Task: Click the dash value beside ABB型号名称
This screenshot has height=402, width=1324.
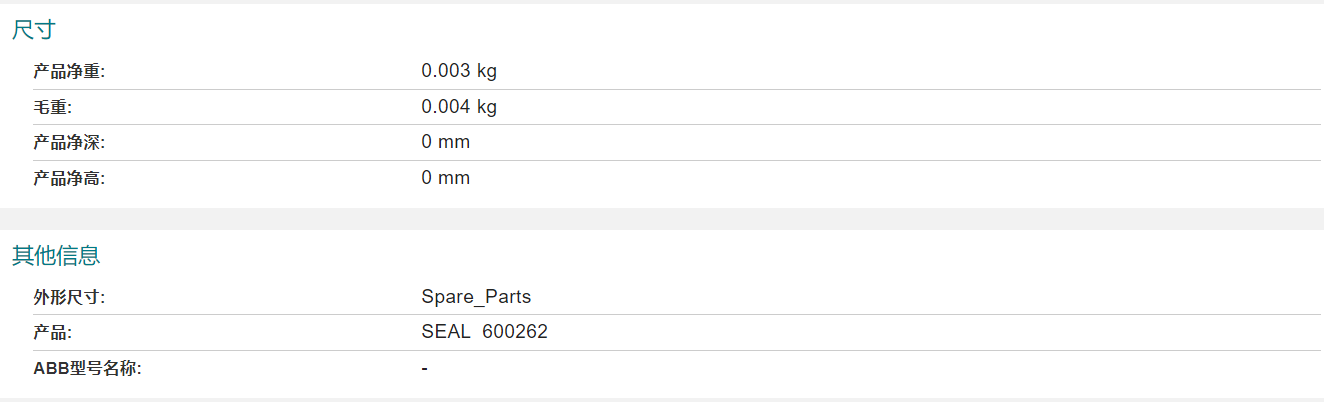Action: point(425,369)
